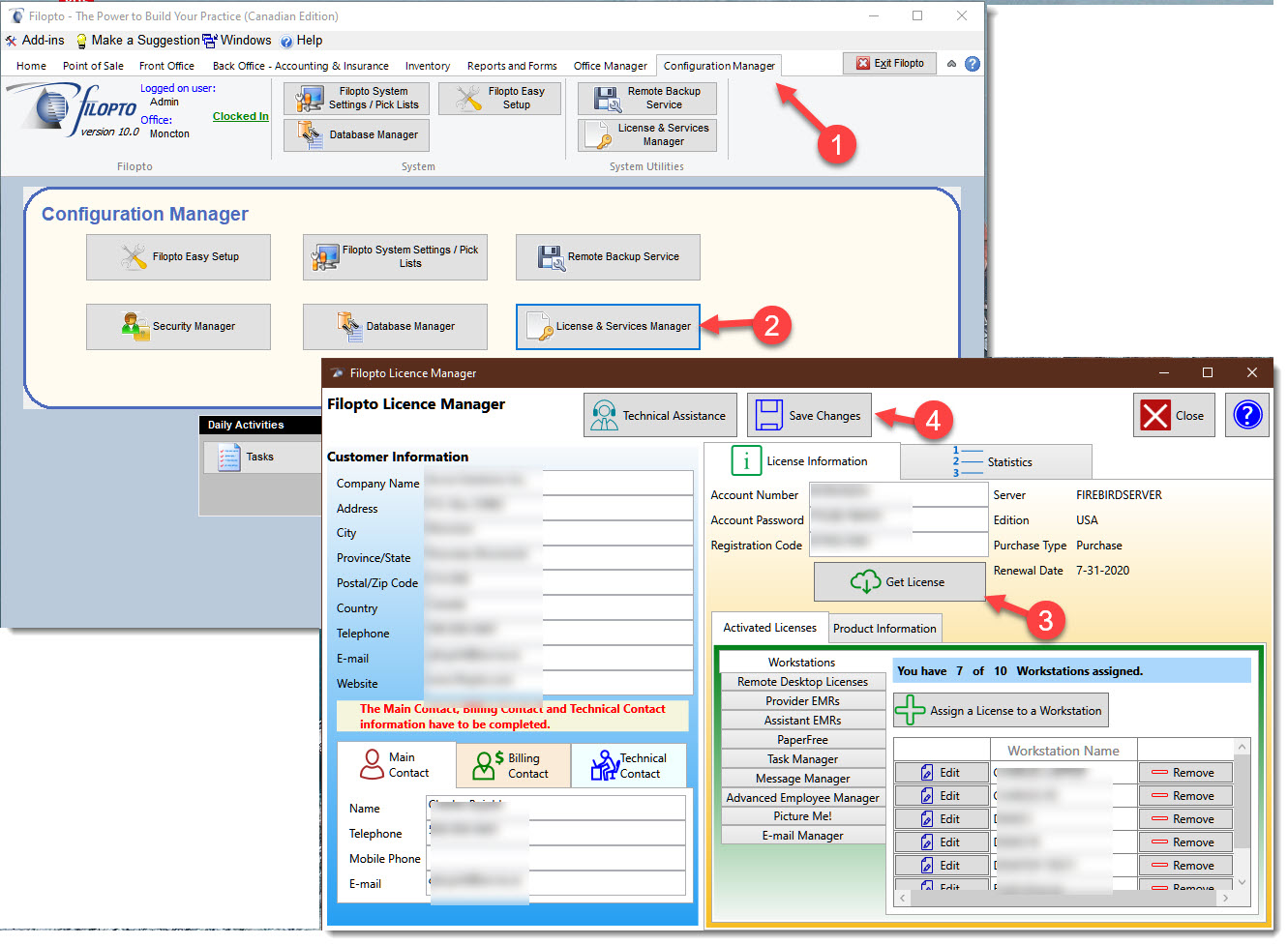The width and height of the screenshot is (1288, 945).
Task: Click Technical Assistance button
Action: [x=660, y=416]
